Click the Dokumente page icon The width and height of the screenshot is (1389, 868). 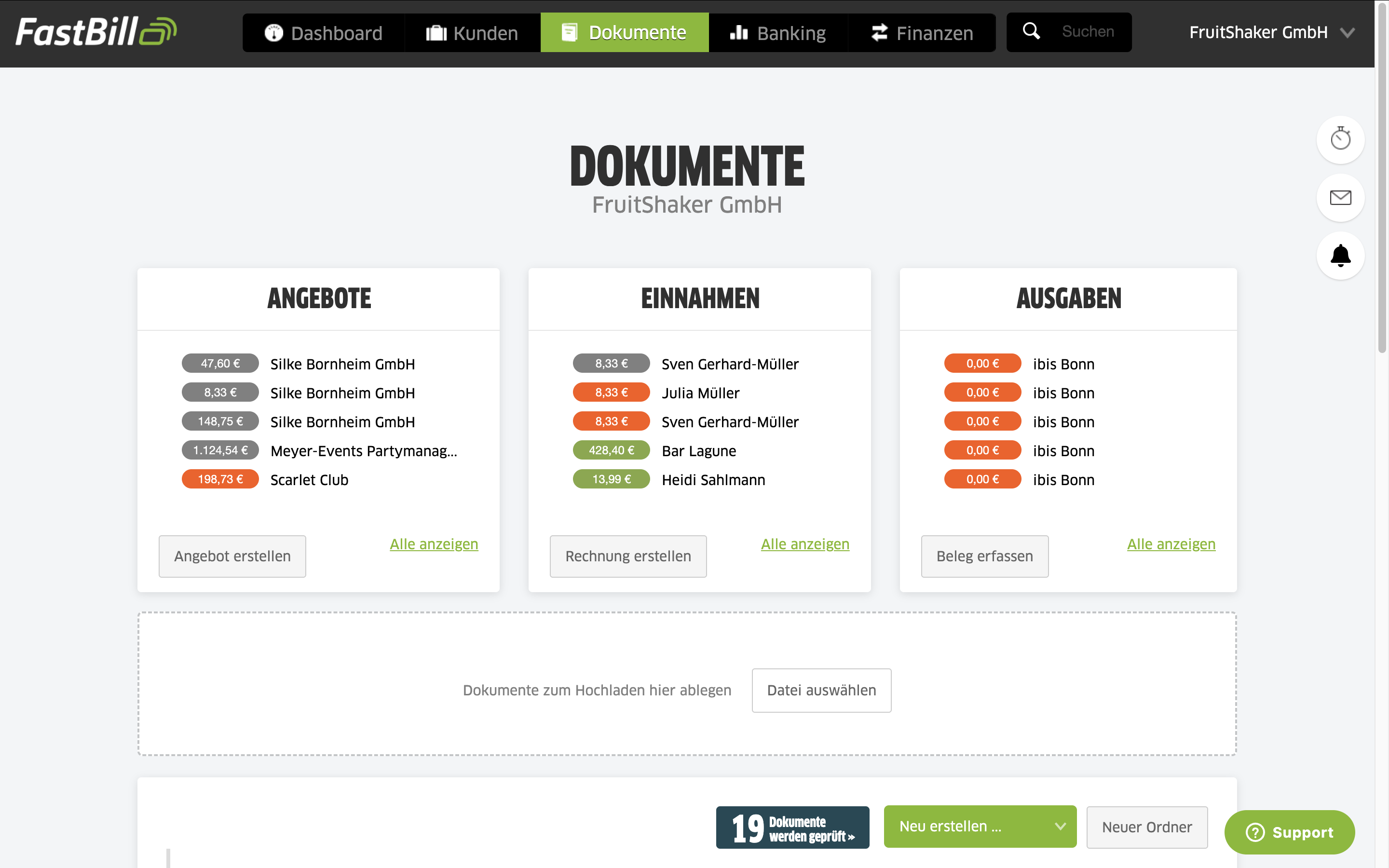click(x=569, y=32)
